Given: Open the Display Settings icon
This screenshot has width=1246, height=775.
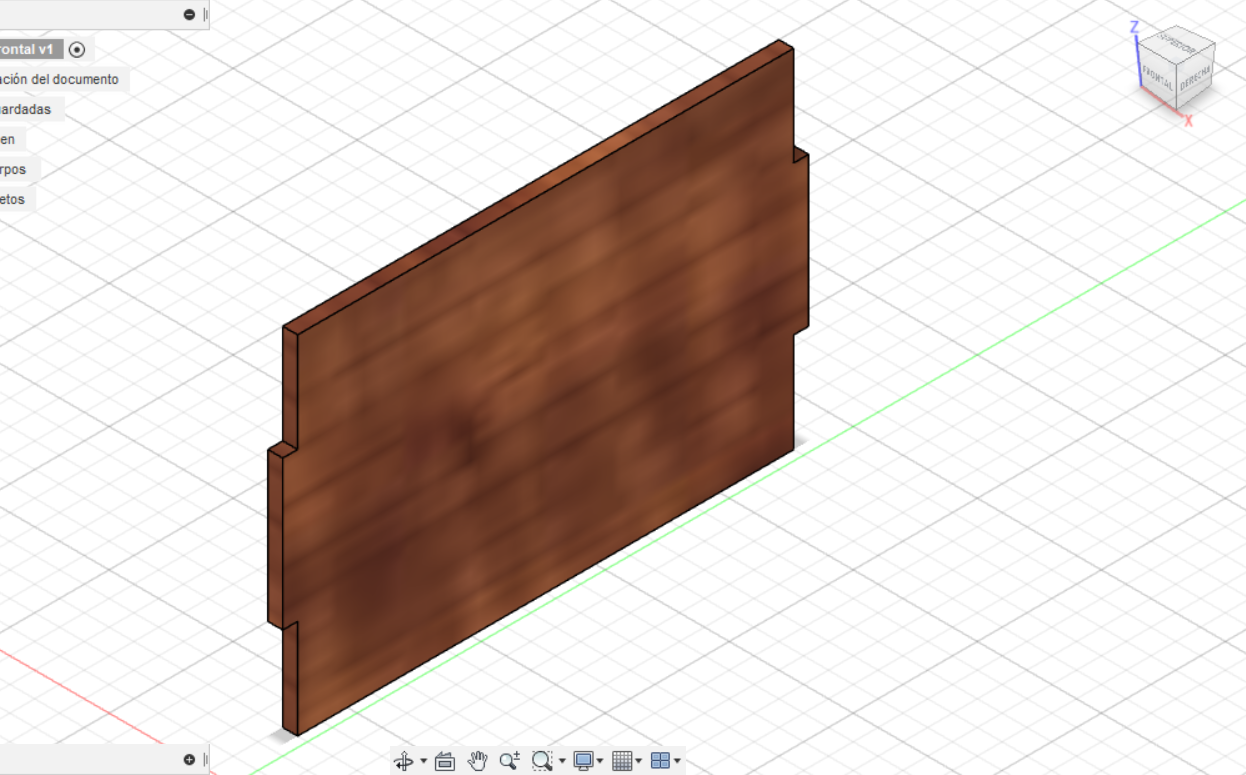Looking at the screenshot, I should click(x=582, y=760).
